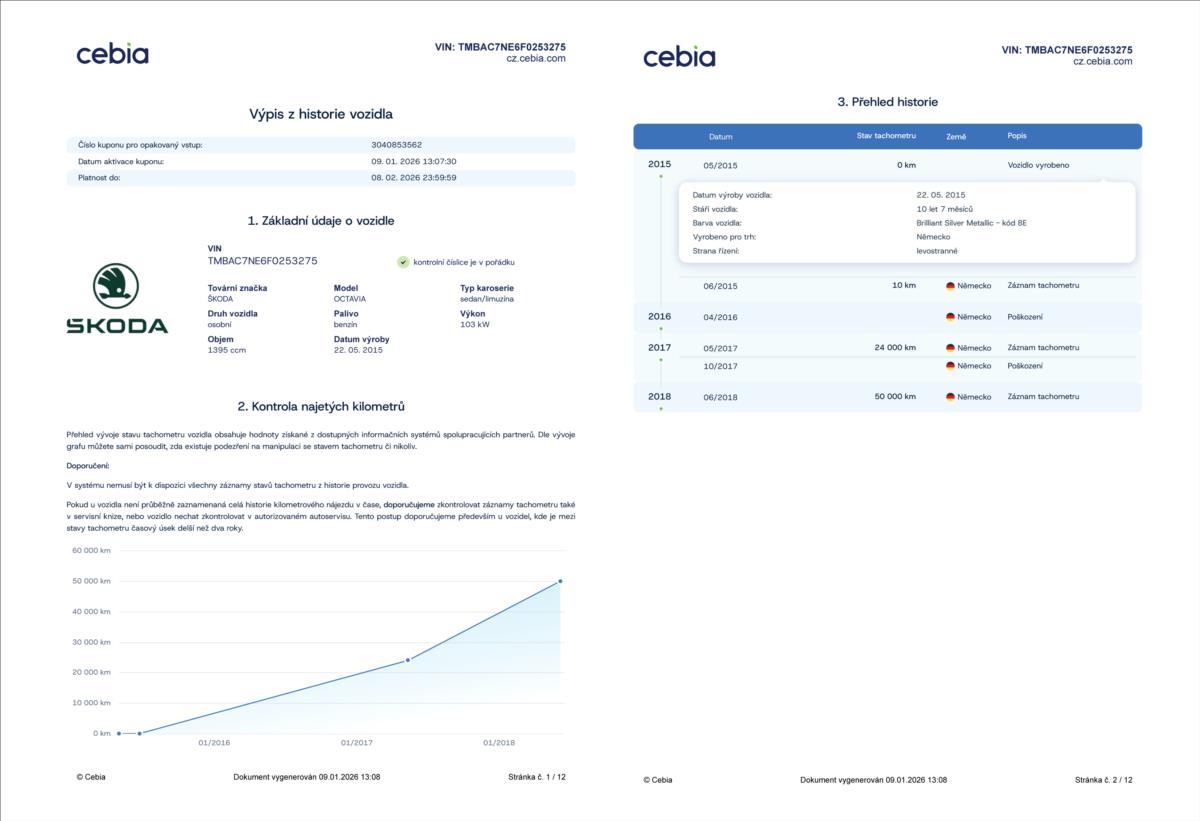The height and width of the screenshot is (821, 1200).
Task: Click Strana řízení value levostranné
Action: click(937, 251)
